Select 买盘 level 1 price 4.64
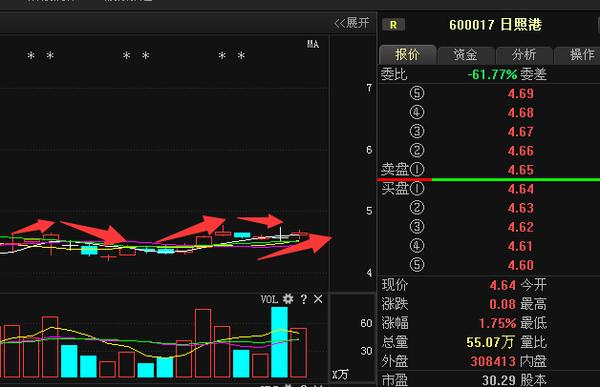Image resolution: width=600 pixels, height=387 pixels. [520, 189]
